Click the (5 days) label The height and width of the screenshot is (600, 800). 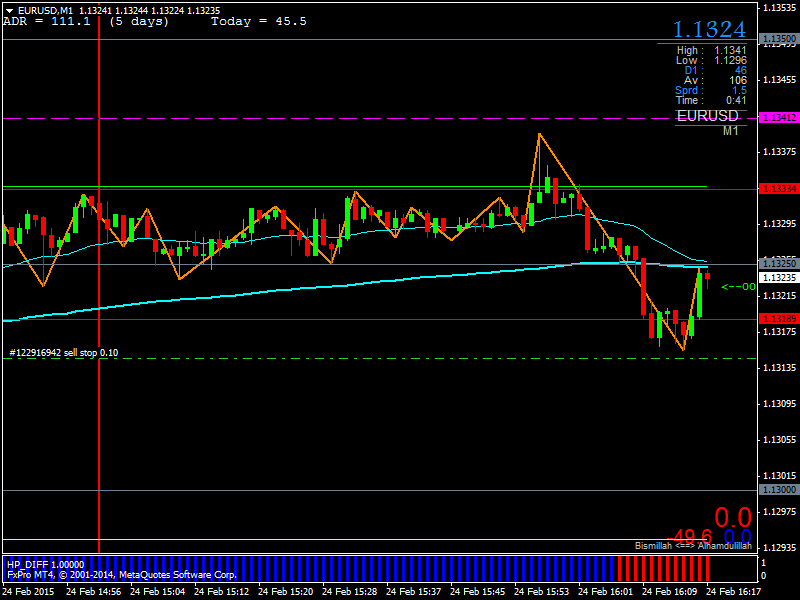[x=139, y=21]
